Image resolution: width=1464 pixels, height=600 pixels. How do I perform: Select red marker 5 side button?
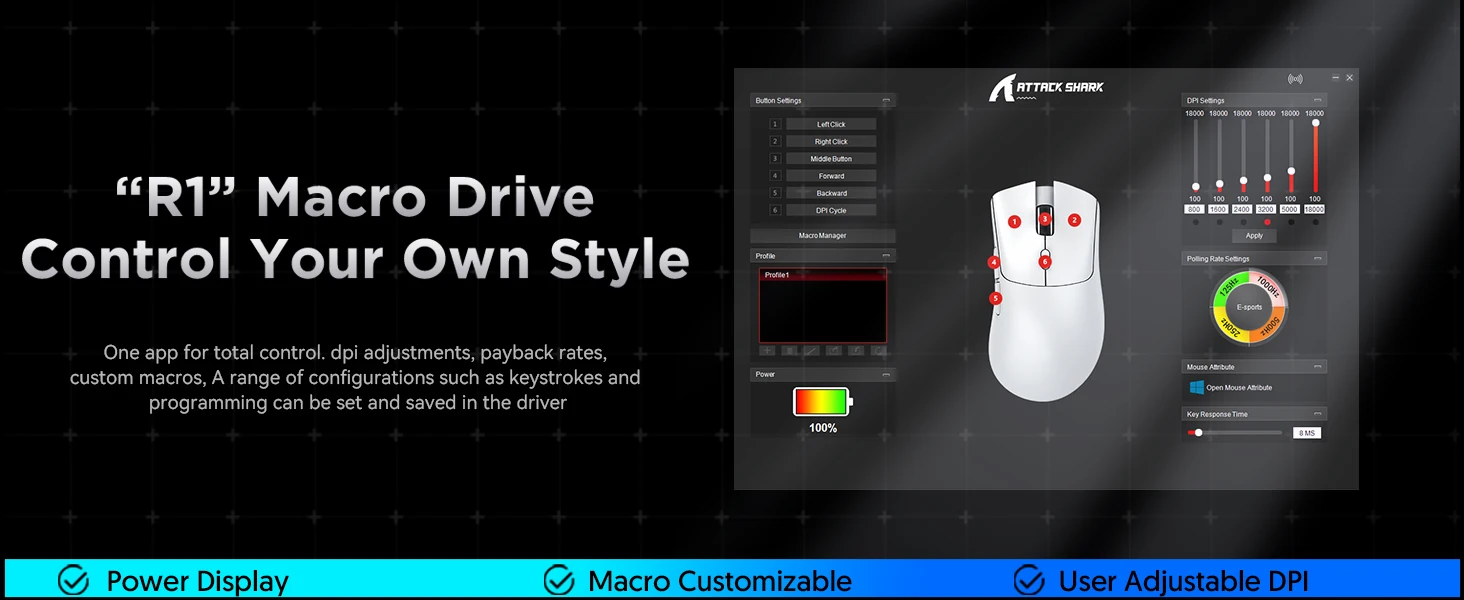coord(995,298)
